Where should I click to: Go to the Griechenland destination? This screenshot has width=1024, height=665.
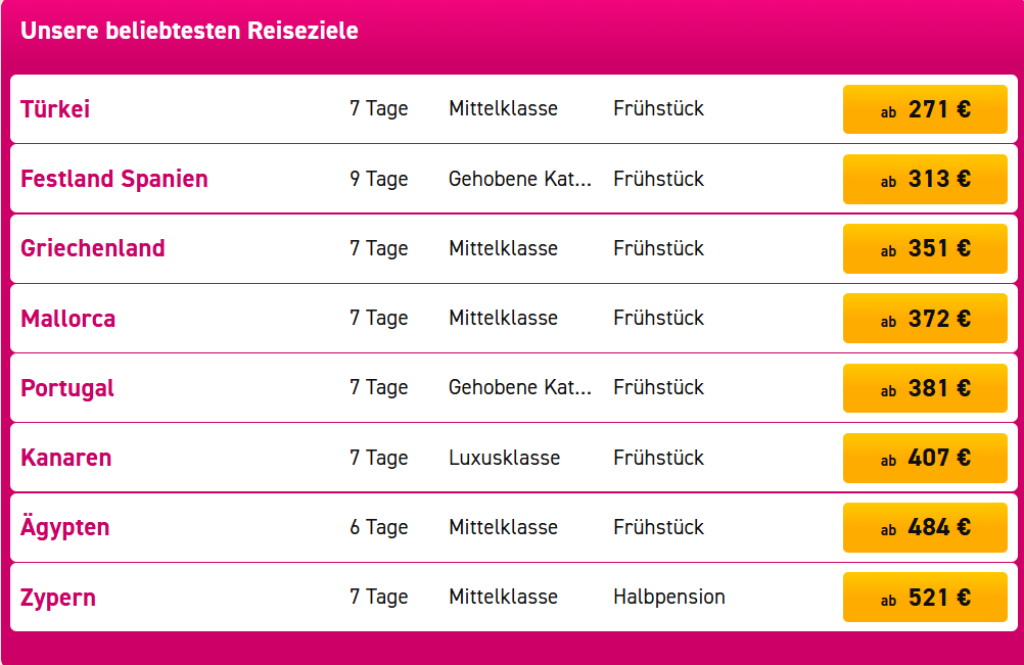tap(92, 248)
